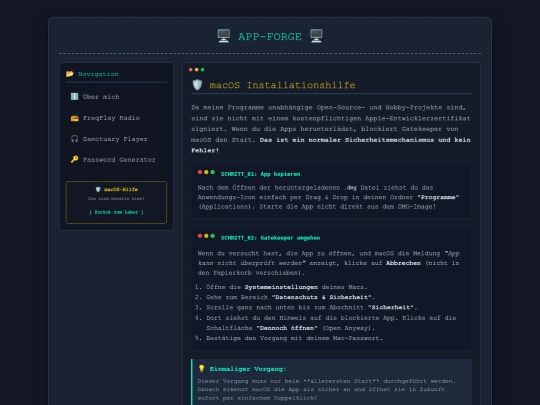Click the 'SCHRITT_02: Gatekeeper umgehen' heading

tap(270, 238)
